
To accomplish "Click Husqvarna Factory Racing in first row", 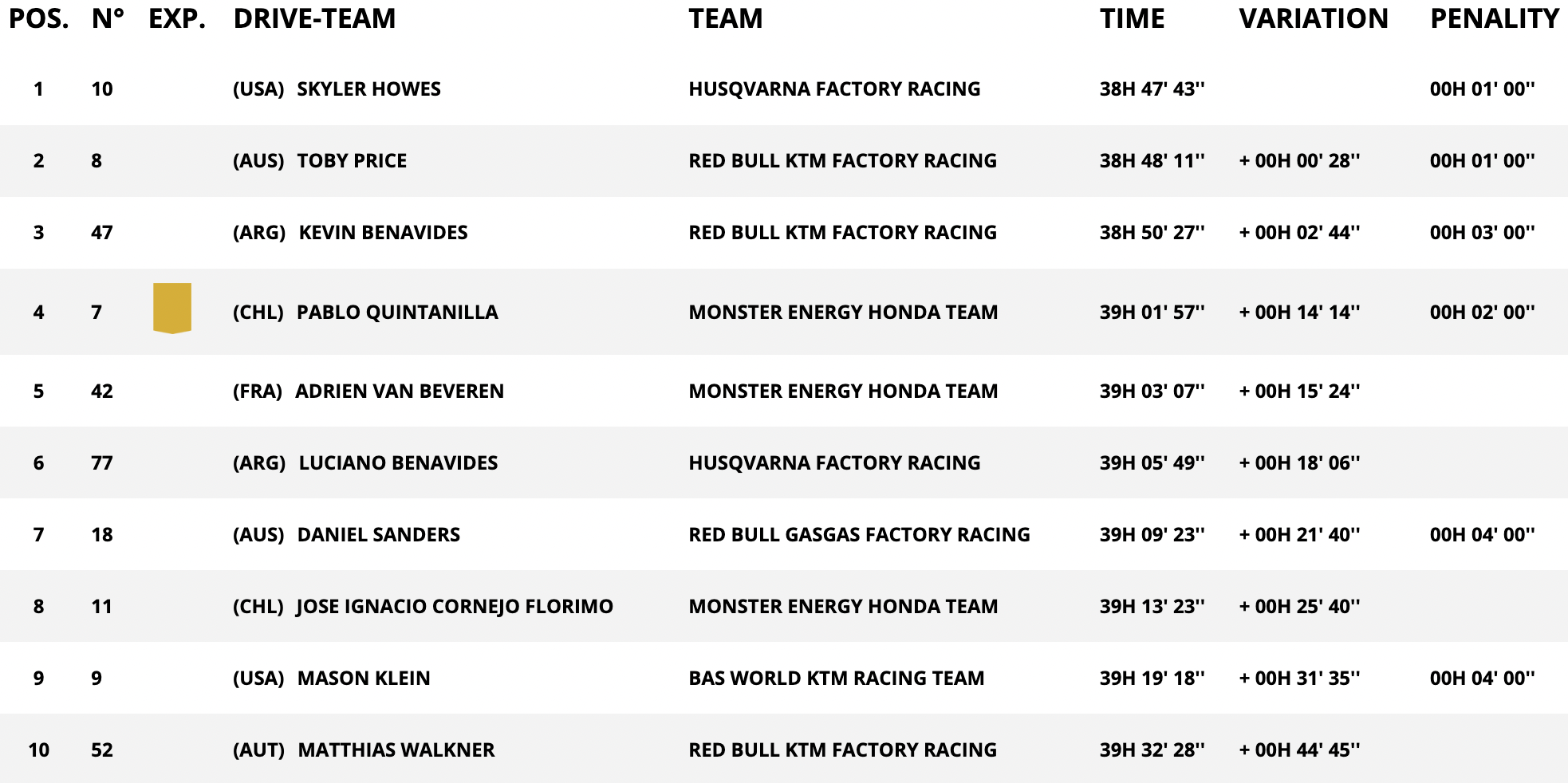I will [x=834, y=89].
